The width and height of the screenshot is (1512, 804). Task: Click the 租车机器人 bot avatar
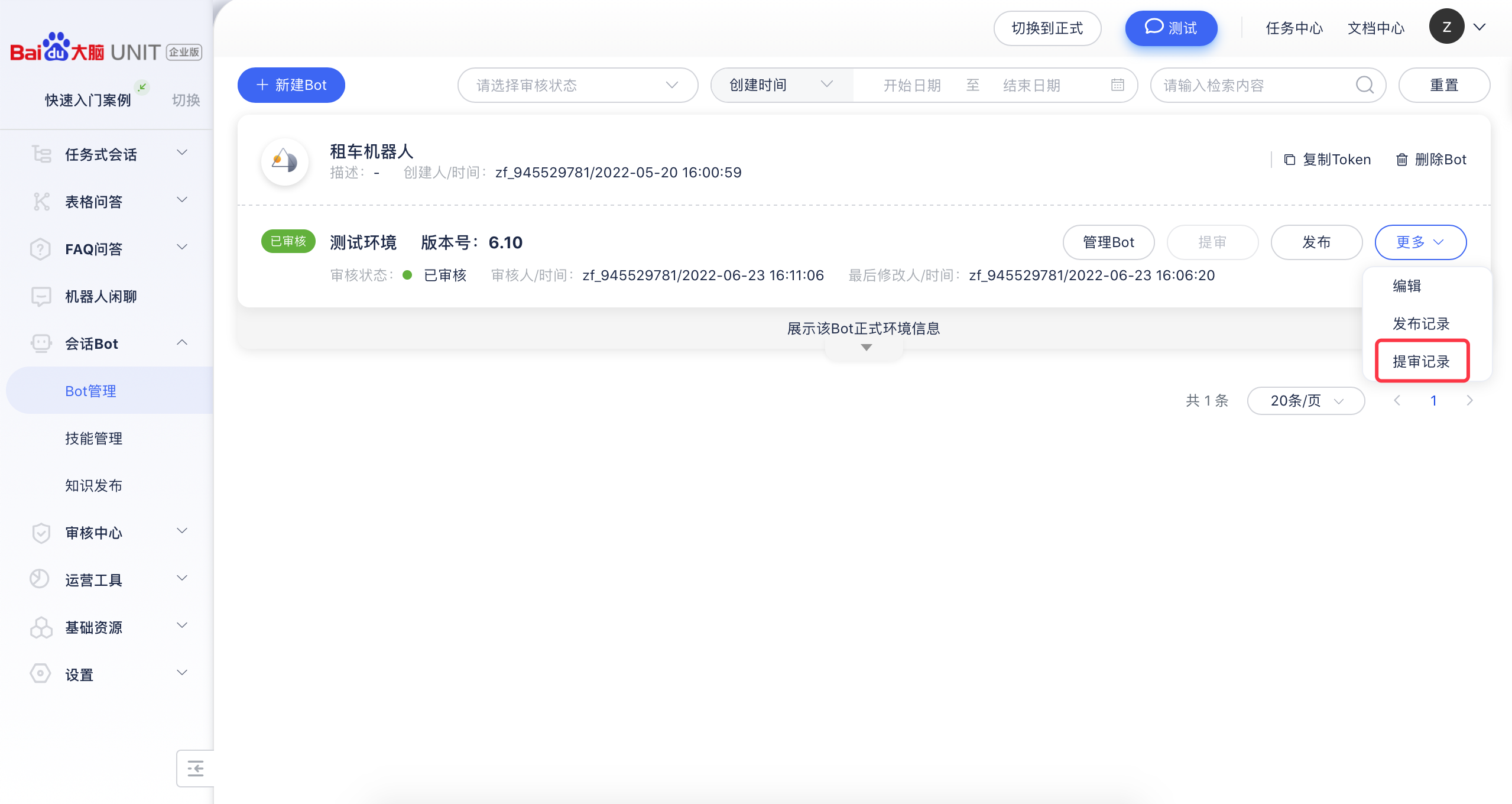click(285, 161)
